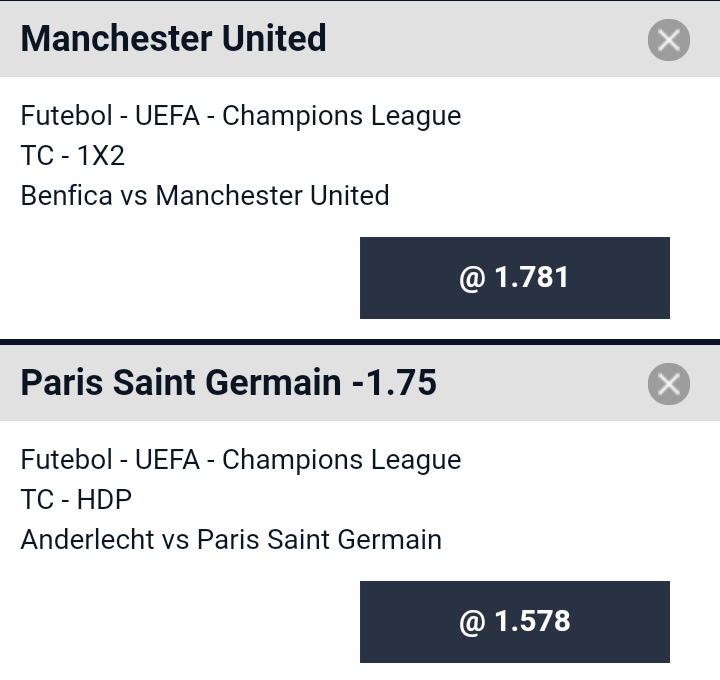
Task: Click the dark divider between the two bets
Action: click(x=360, y=342)
